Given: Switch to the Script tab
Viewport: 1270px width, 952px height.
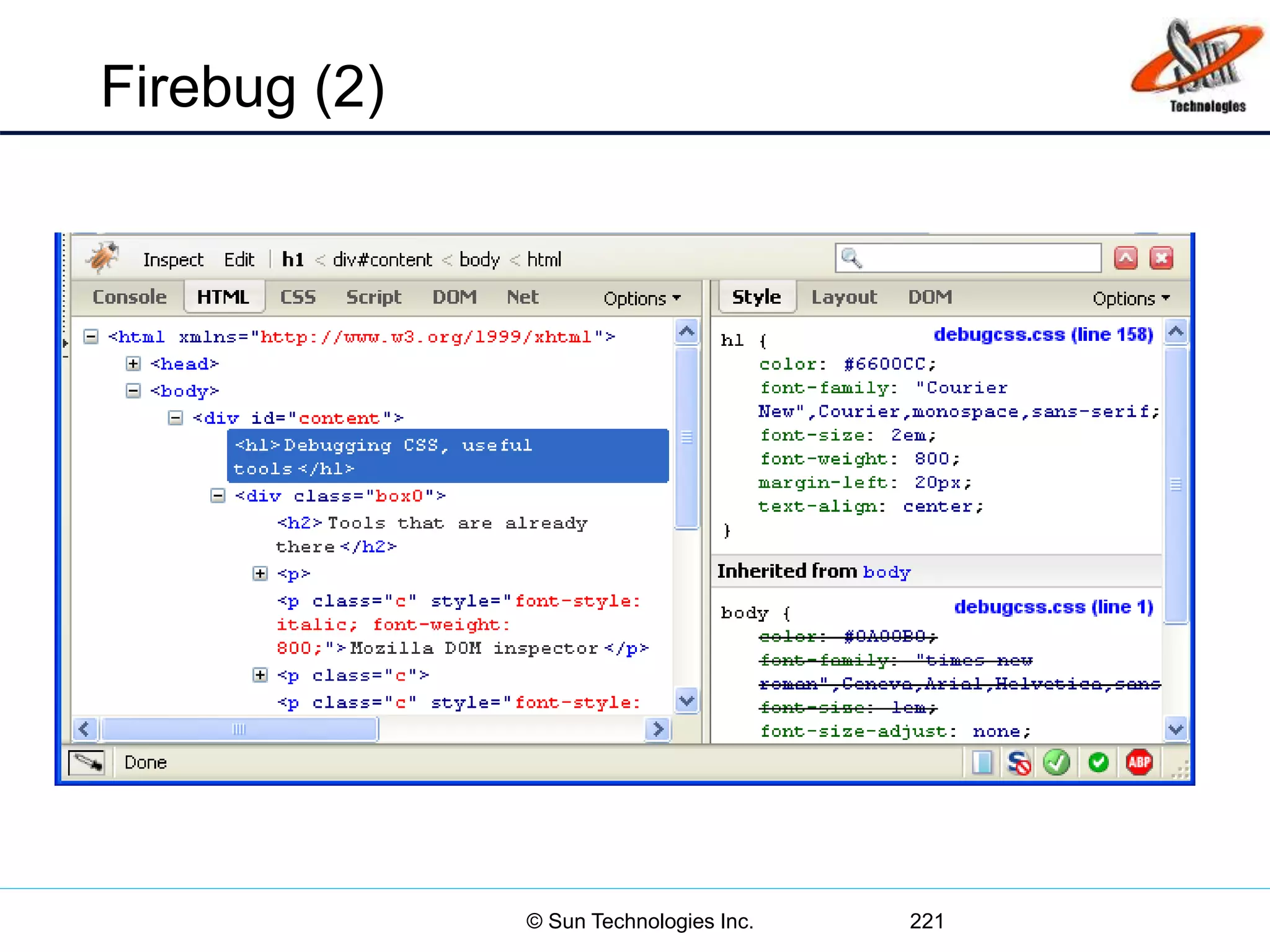Looking at the screenshot, I should coord(374,297).
